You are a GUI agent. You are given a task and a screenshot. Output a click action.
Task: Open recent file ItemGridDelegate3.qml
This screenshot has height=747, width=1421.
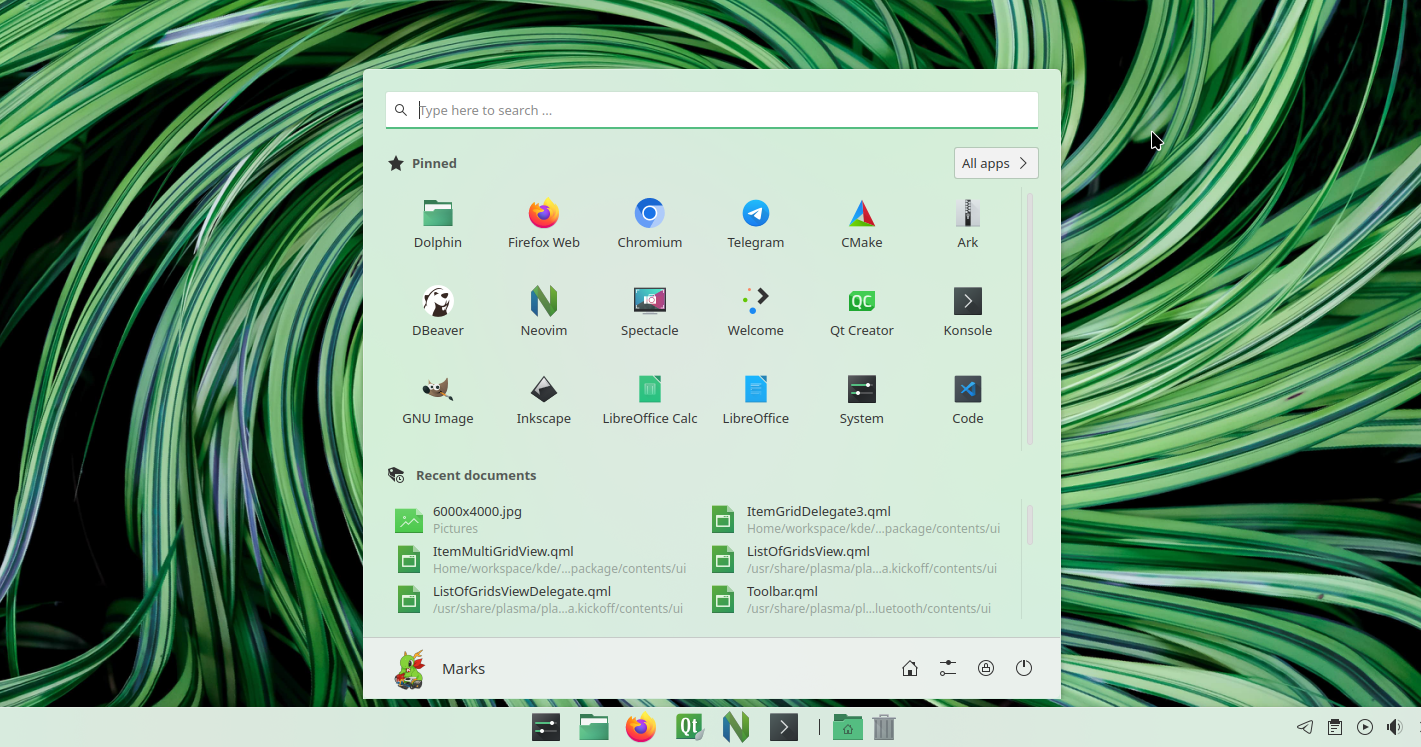click(x=857, y=520)
